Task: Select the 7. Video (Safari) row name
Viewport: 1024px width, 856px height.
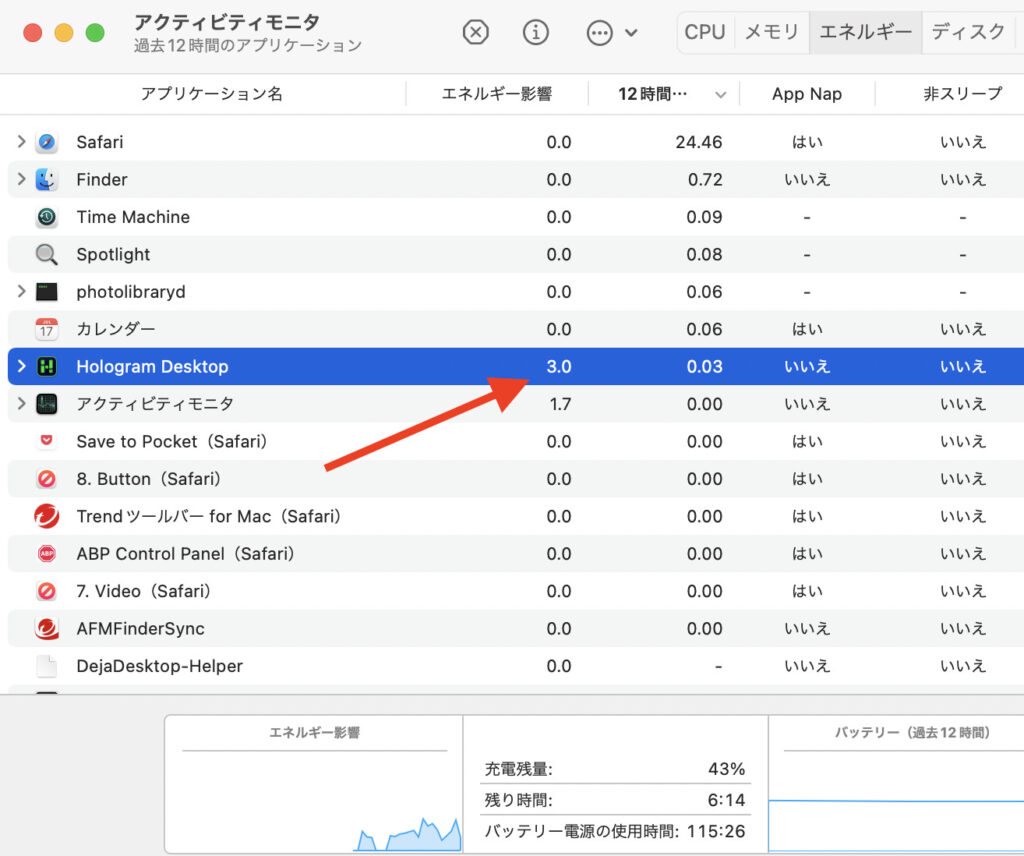Action: pyautogui.click(x=144, y=591)
